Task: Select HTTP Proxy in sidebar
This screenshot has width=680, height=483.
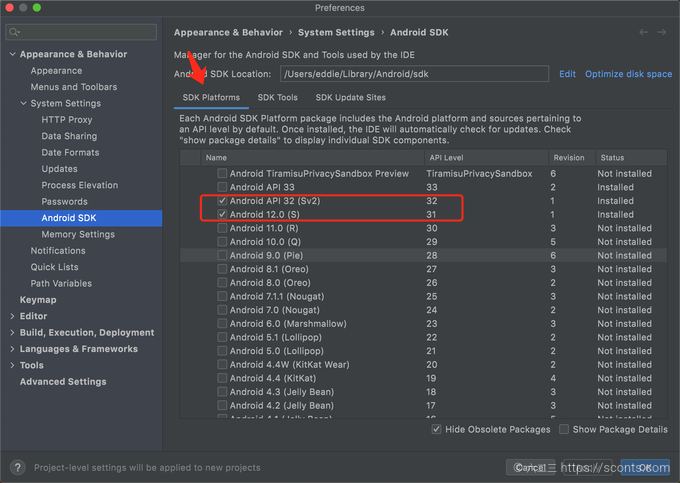Action: [67, 120]
